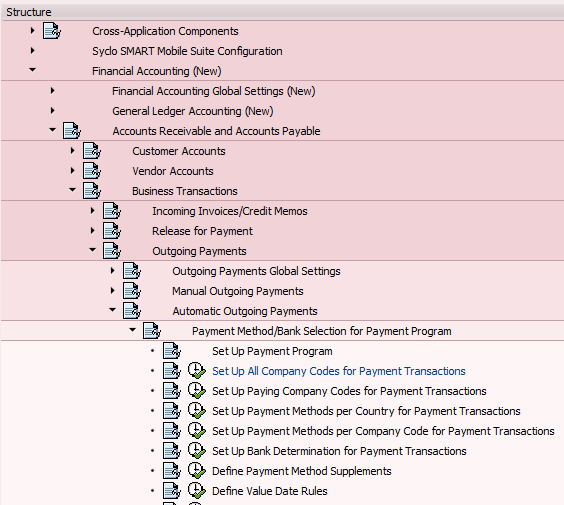The image size is (564, 505).
Task: Select Syclo SMART Mobile Suite Configuration label
Action: coord(187,51)
